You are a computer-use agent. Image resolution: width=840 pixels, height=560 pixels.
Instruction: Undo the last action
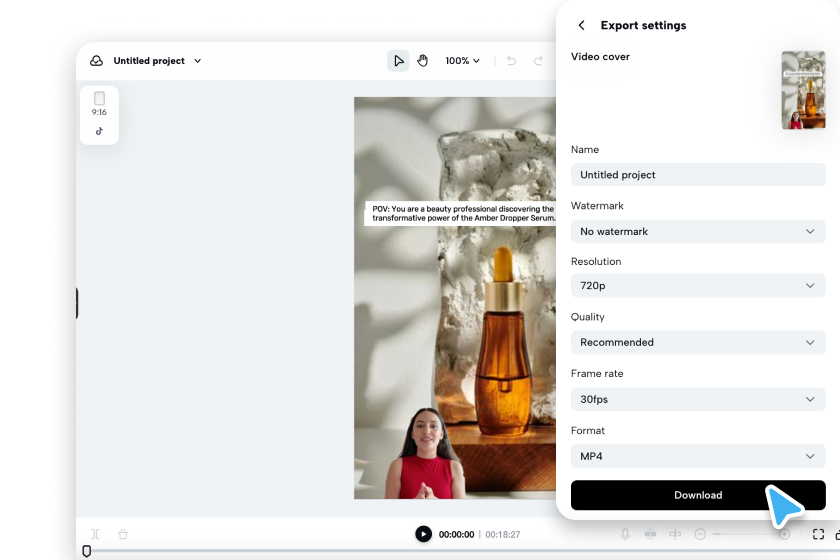(x=512, y=61)
